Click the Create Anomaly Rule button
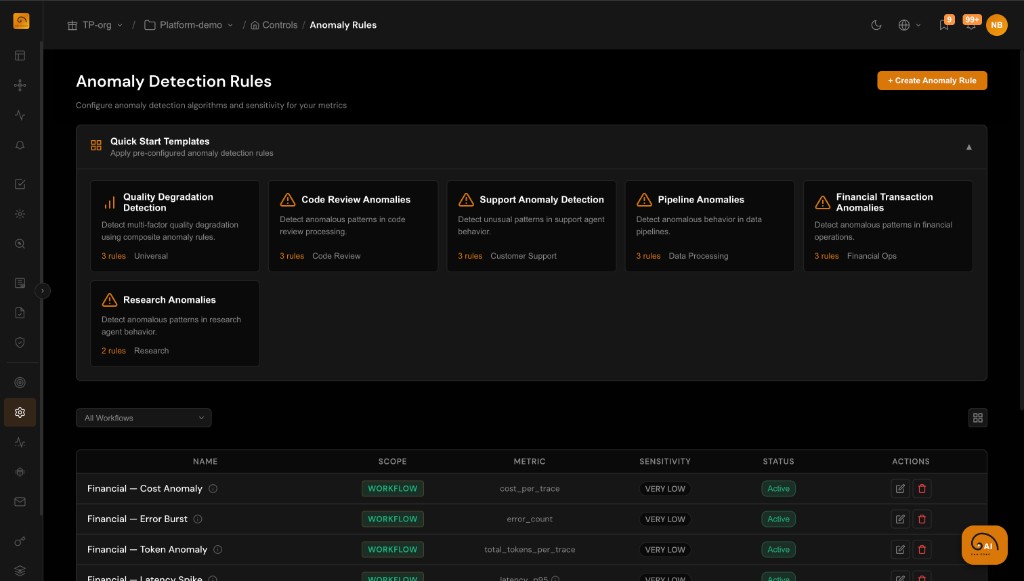 tap(931, 80)
